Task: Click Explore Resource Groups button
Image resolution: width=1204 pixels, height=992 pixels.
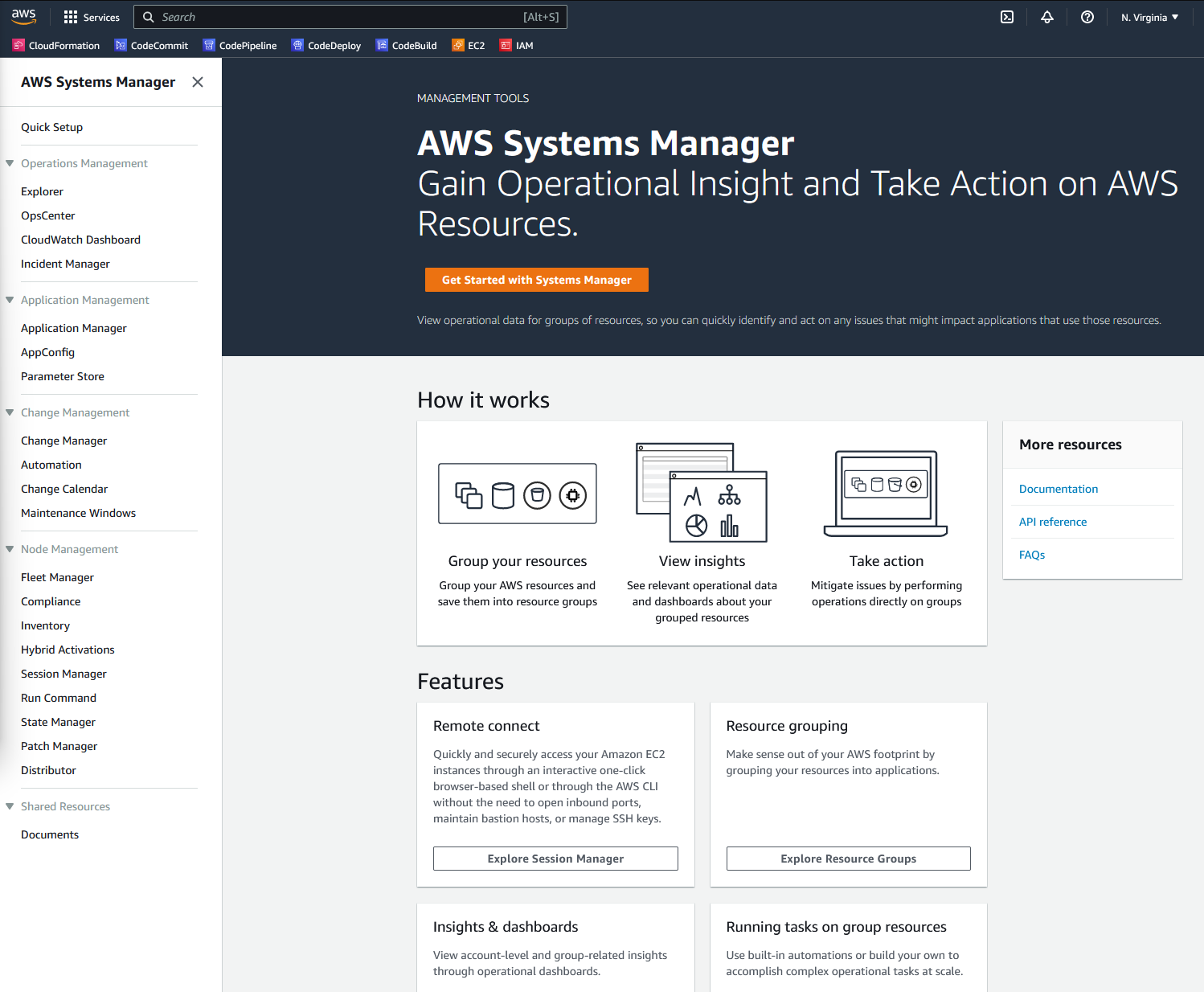Action: [849, 859]
